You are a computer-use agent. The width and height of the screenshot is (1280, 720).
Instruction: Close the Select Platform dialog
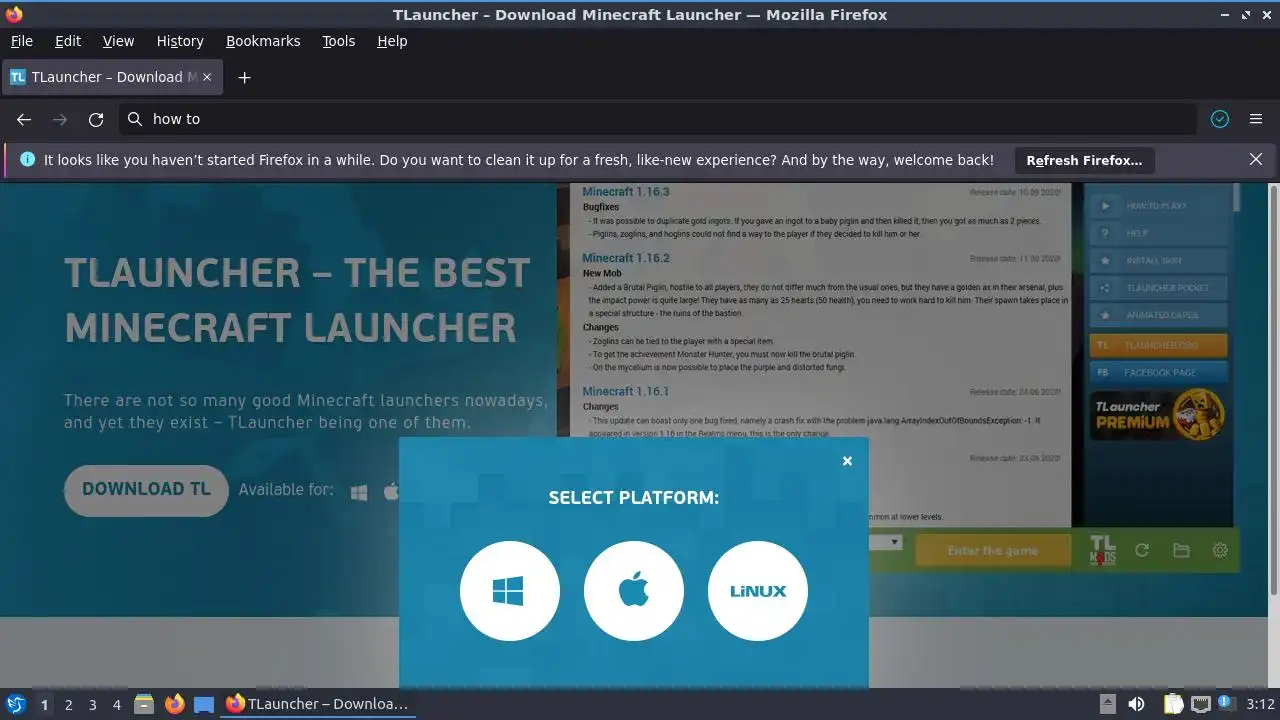pyautogui.click(x=847, y=461)
